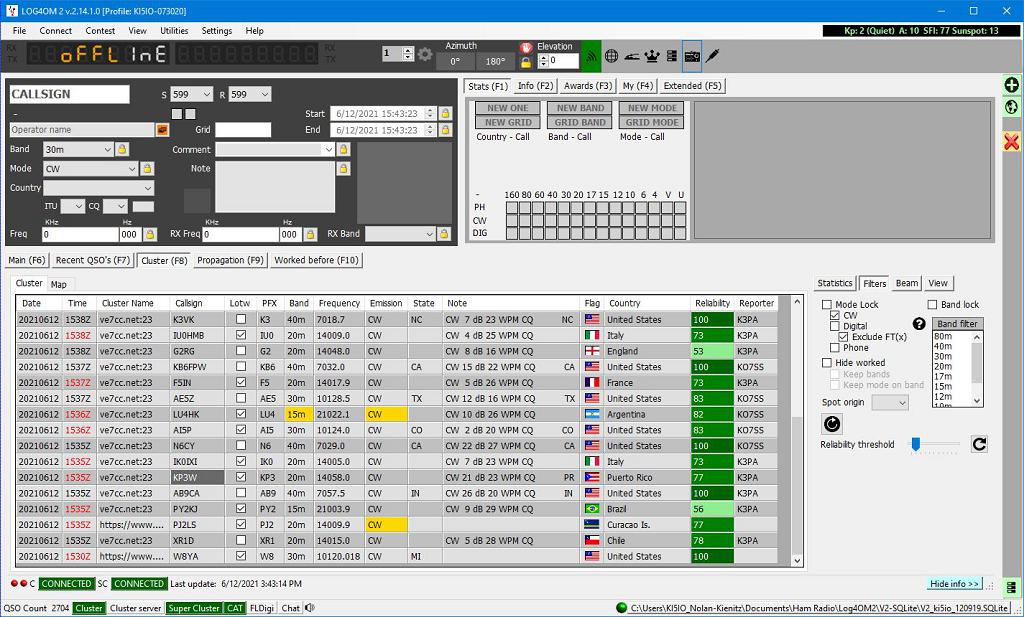Open the crown awards icon

click(x=652, y=56)
